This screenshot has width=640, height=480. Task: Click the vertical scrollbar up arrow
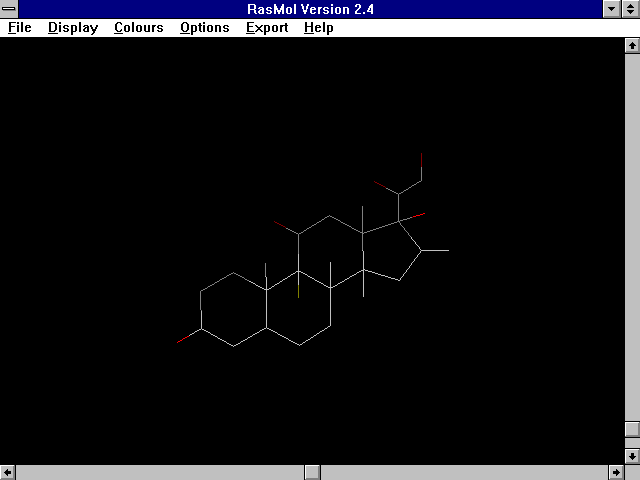pos(631,46)
